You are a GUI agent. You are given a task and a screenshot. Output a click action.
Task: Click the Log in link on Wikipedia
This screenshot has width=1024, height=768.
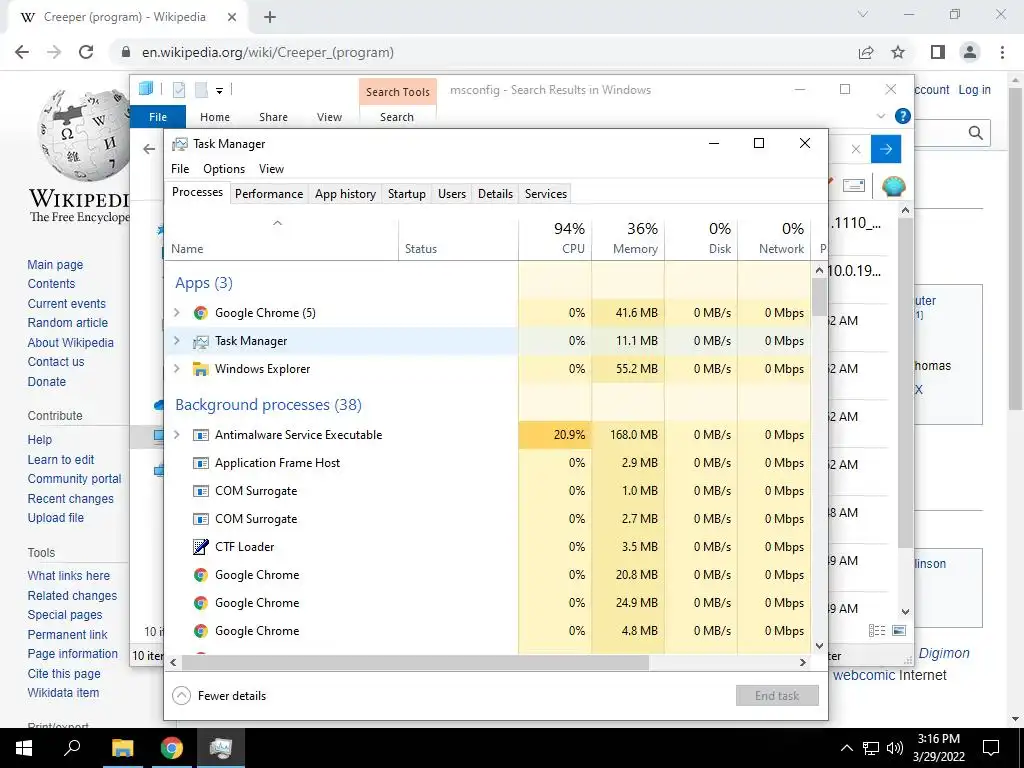click(x=974, y=90)
